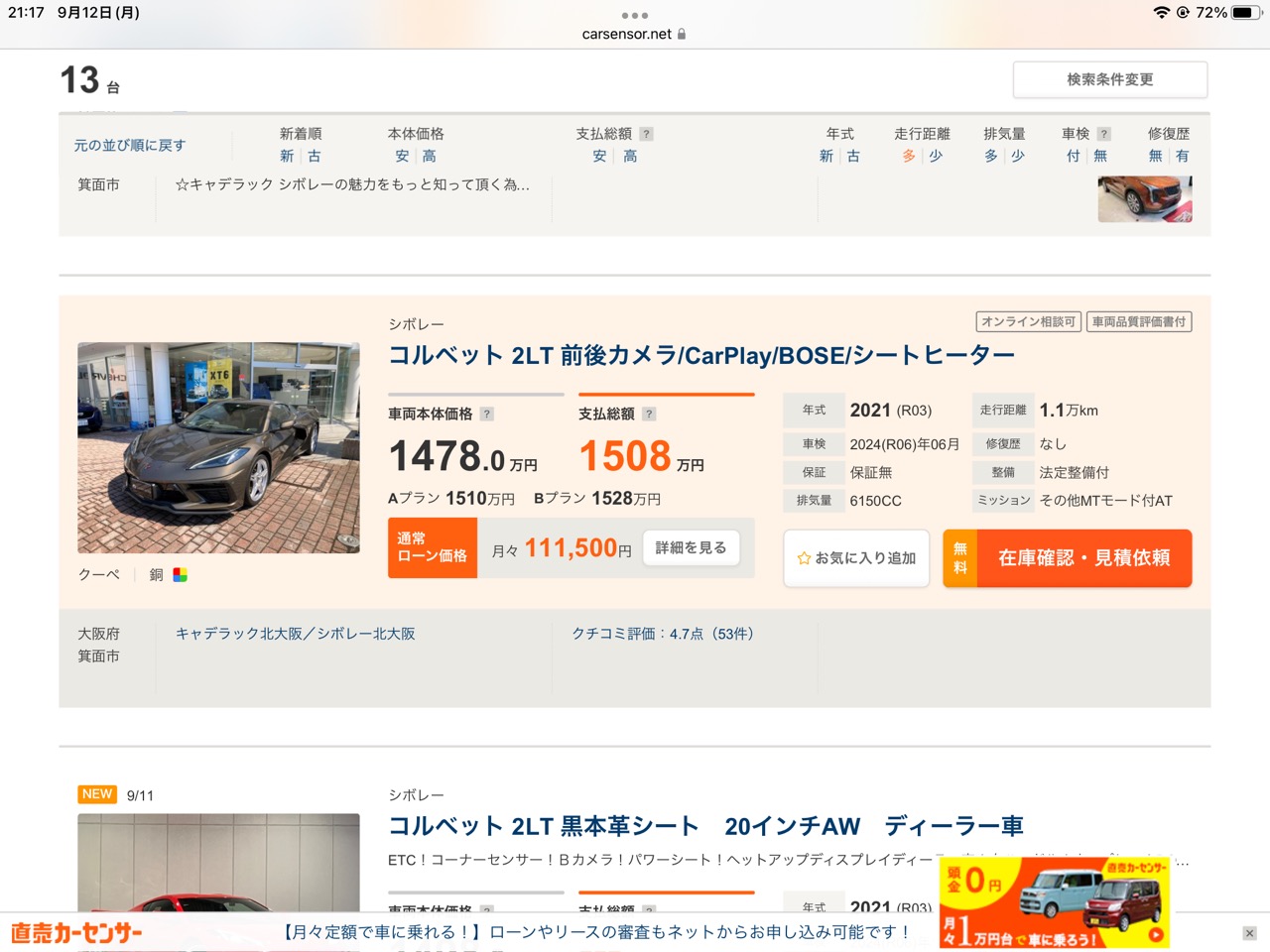Click play arrow on the 直売カーセンサー ad
Viewport: 1270px width, 952px height.
click(1155, 934)
